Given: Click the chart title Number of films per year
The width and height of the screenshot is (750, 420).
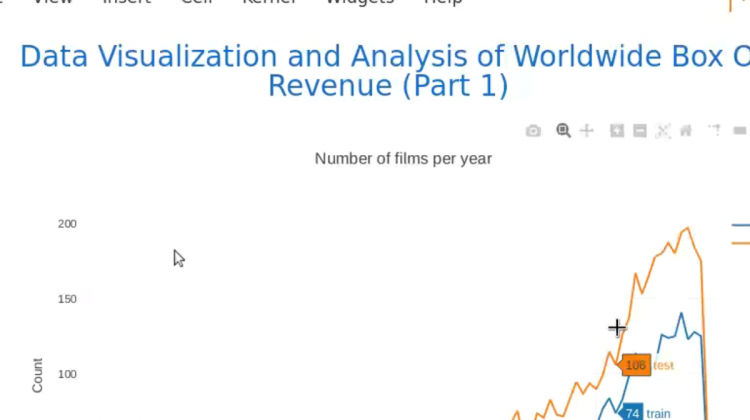Looking at the screenshot, I should (403, 159).
